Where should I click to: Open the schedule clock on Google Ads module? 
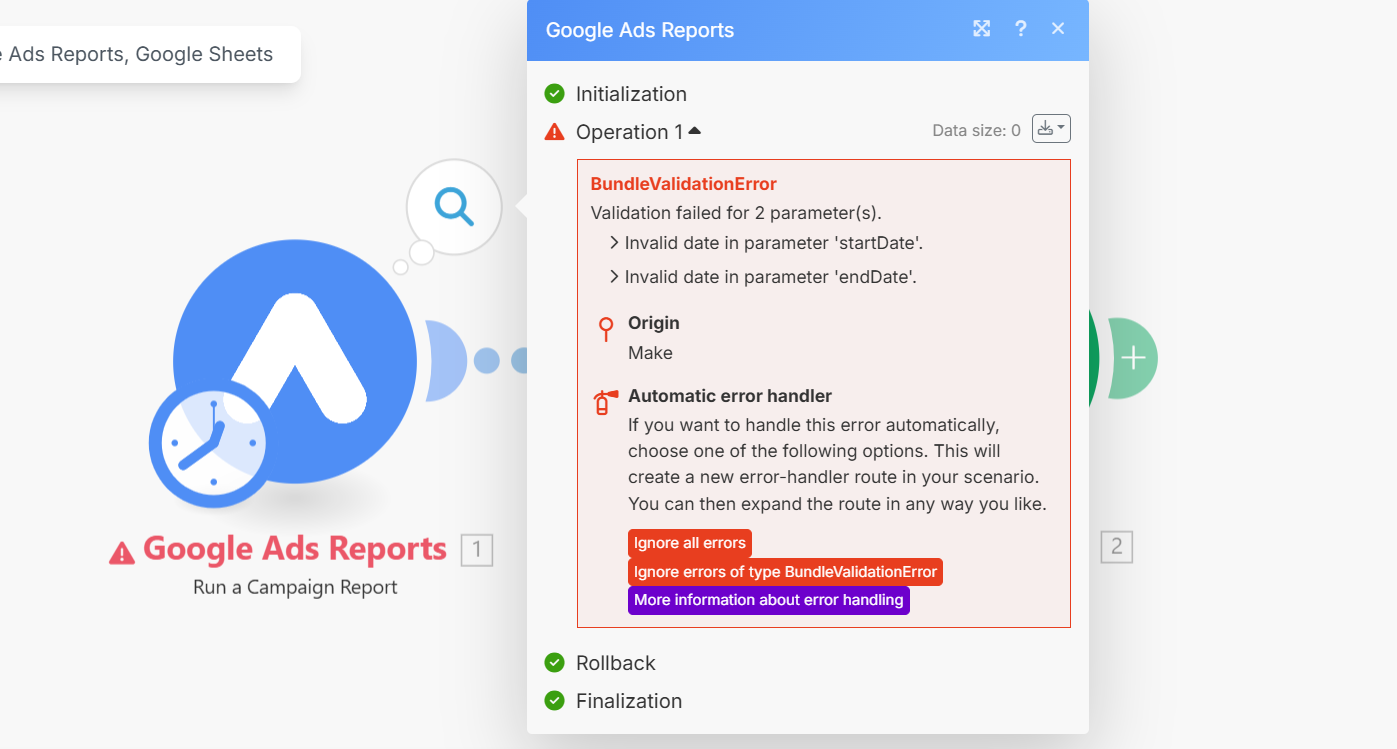(211, 441)
